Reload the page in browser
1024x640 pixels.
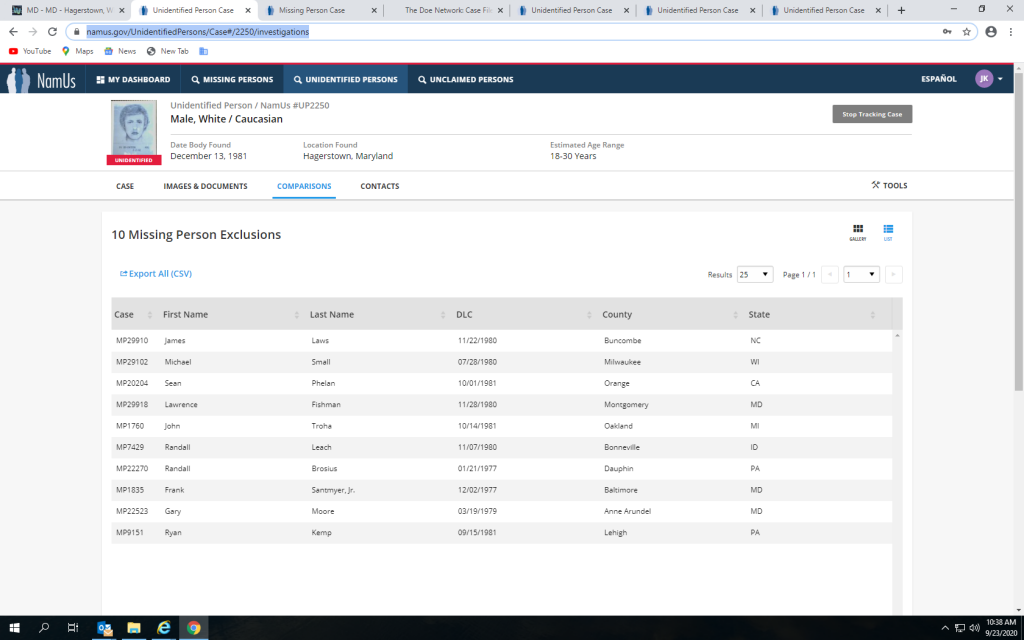pos(52,31)
